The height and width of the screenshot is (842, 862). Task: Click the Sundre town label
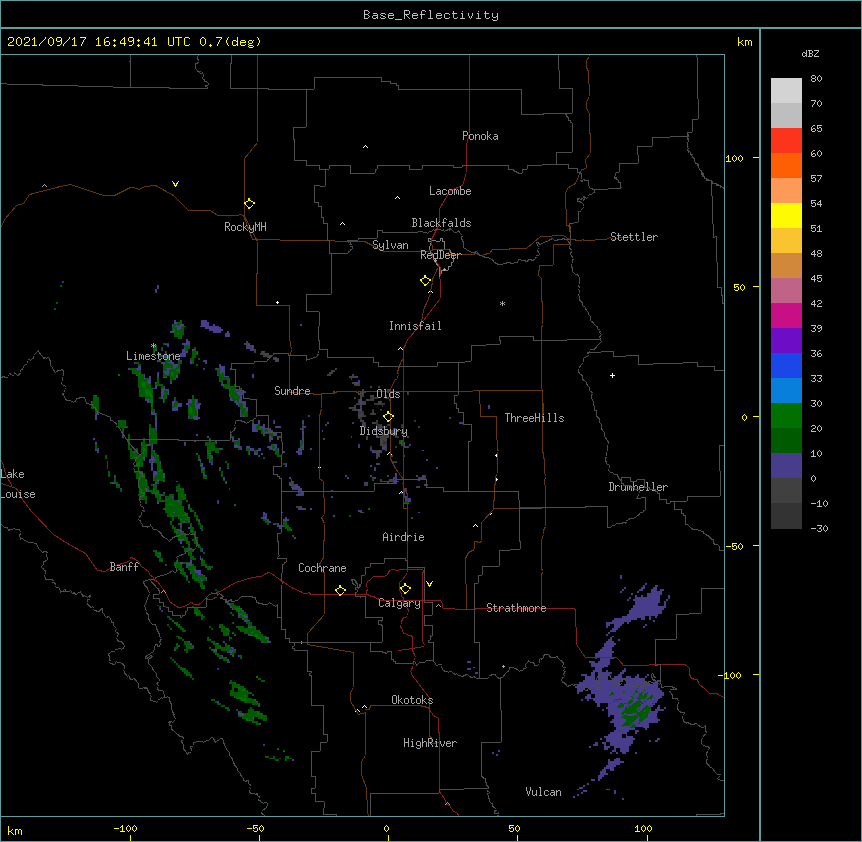coord(292,391)
